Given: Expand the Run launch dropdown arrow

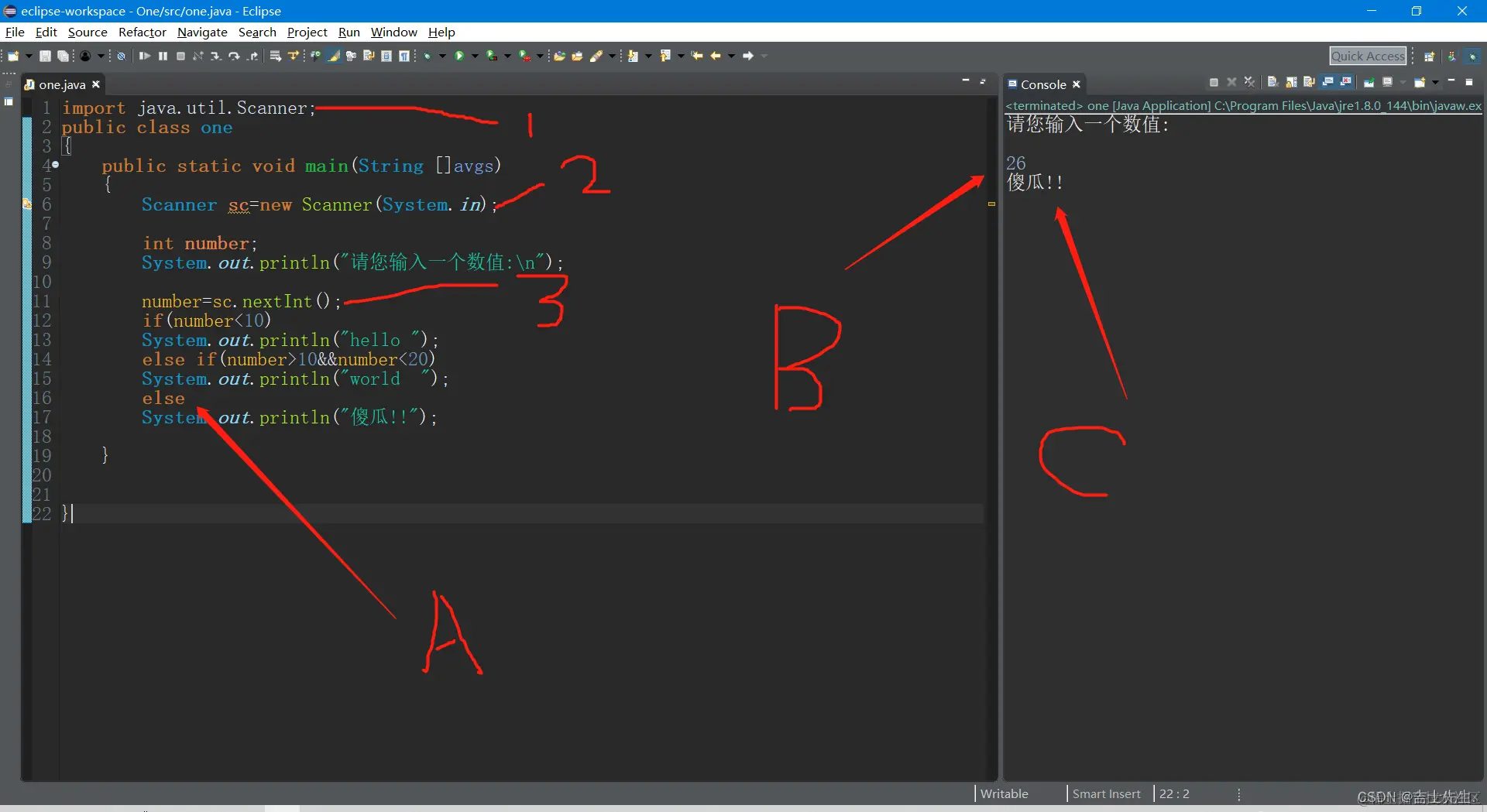Looking at the screenshot, I should tap(475, 56).
